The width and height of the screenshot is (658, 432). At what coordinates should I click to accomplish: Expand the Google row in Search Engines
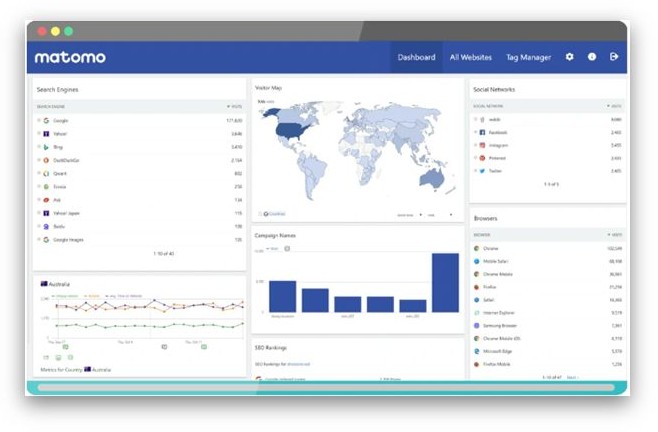click(39, 120)
